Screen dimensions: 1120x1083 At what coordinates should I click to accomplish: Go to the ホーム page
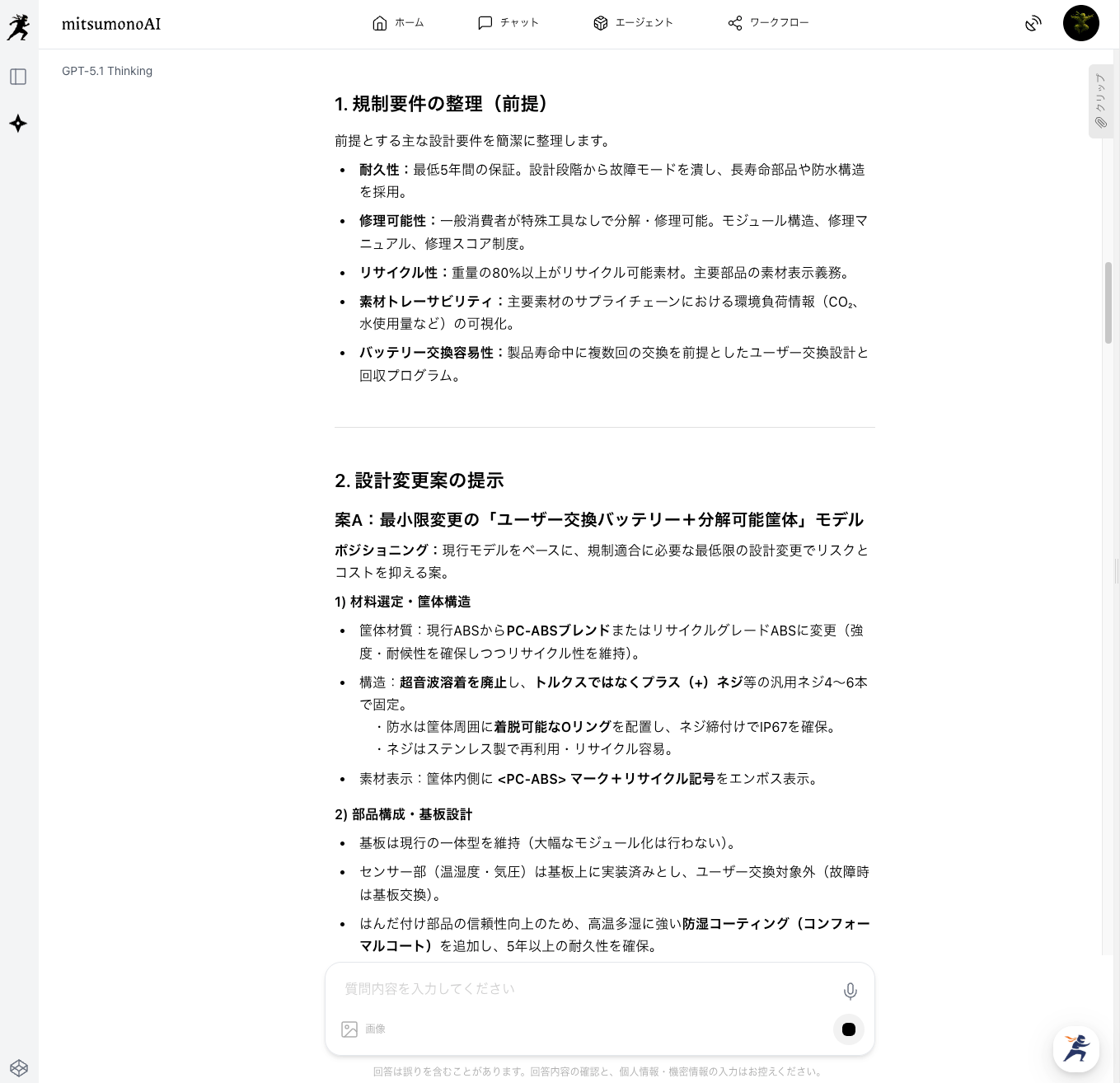pyautogui.click(x=398, y=23)
